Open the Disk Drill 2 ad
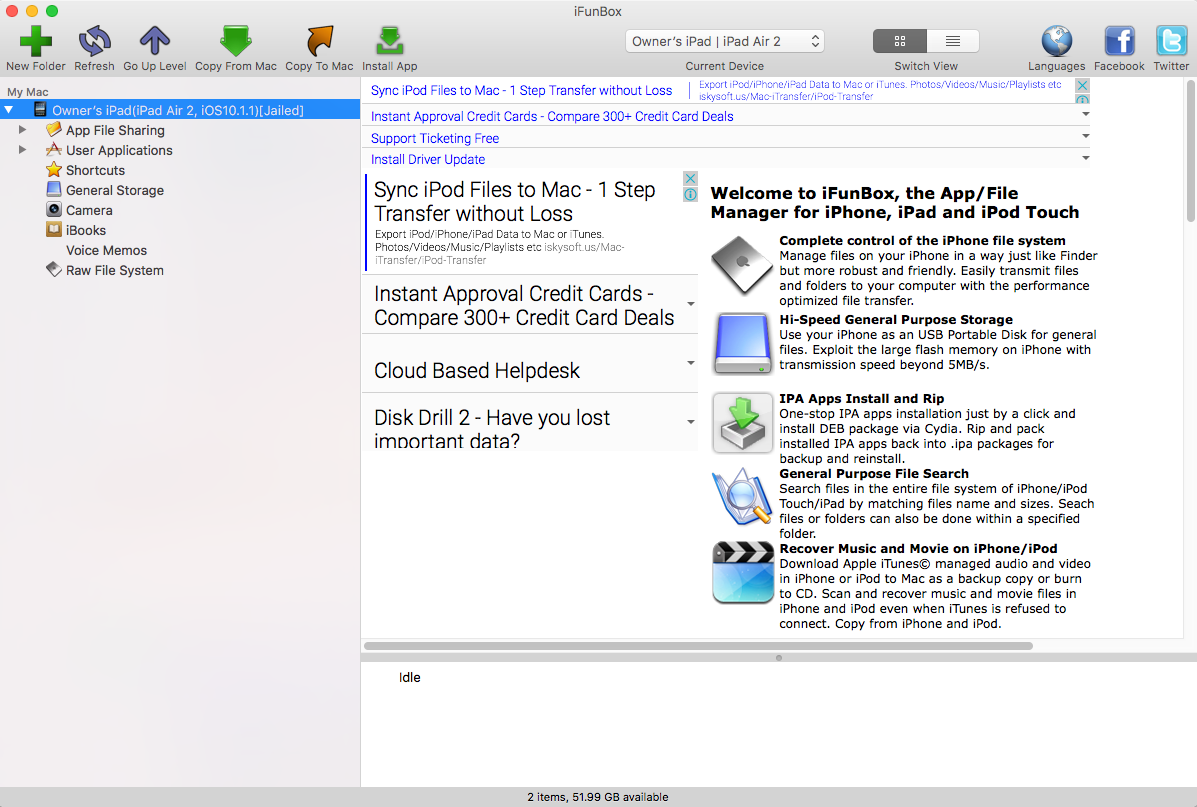 pyautogui.click(x=492, y=428)
